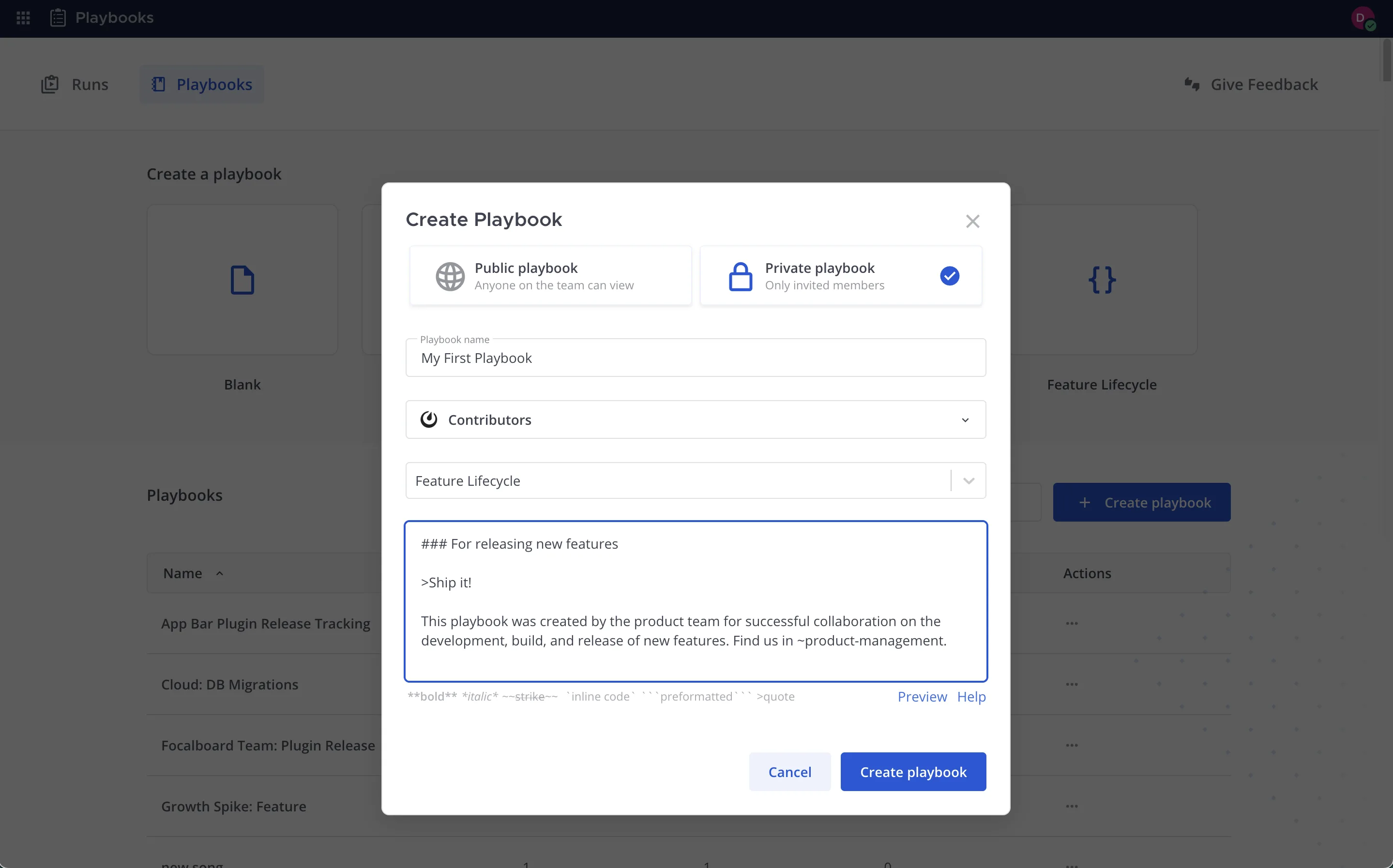
Task: Open App Bar Plugin Release Tracking playbook
Action: (x=265, y=624)
